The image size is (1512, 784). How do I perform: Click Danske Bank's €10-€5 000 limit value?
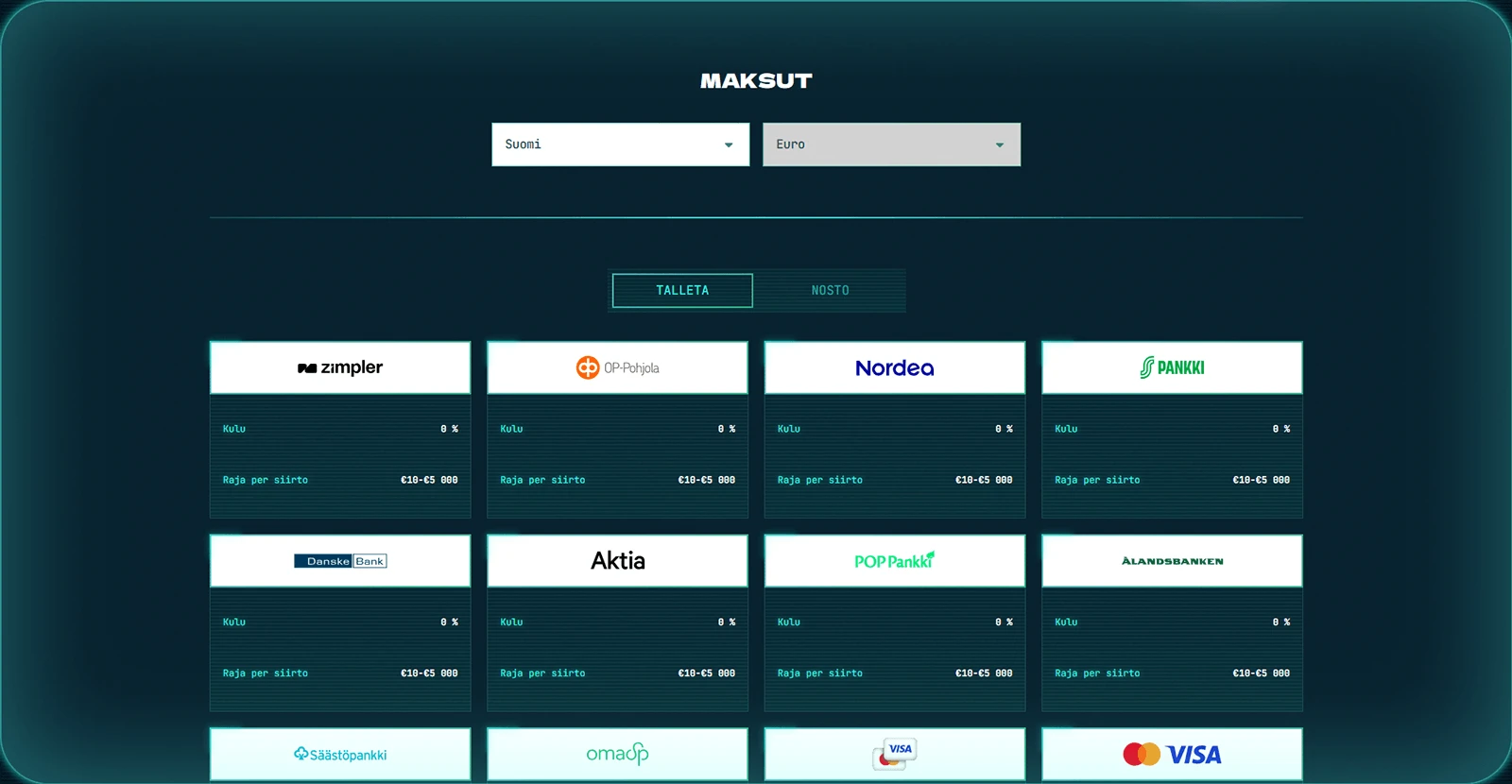(429, 673)
